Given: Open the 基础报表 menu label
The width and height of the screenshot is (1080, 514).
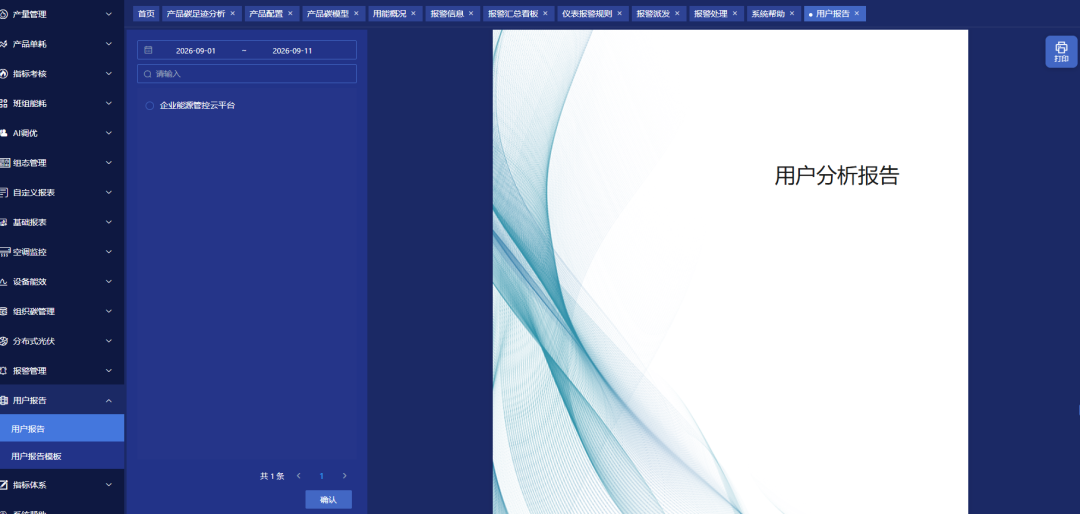Looking at the screenshot, I should click(x=30, y=223).
